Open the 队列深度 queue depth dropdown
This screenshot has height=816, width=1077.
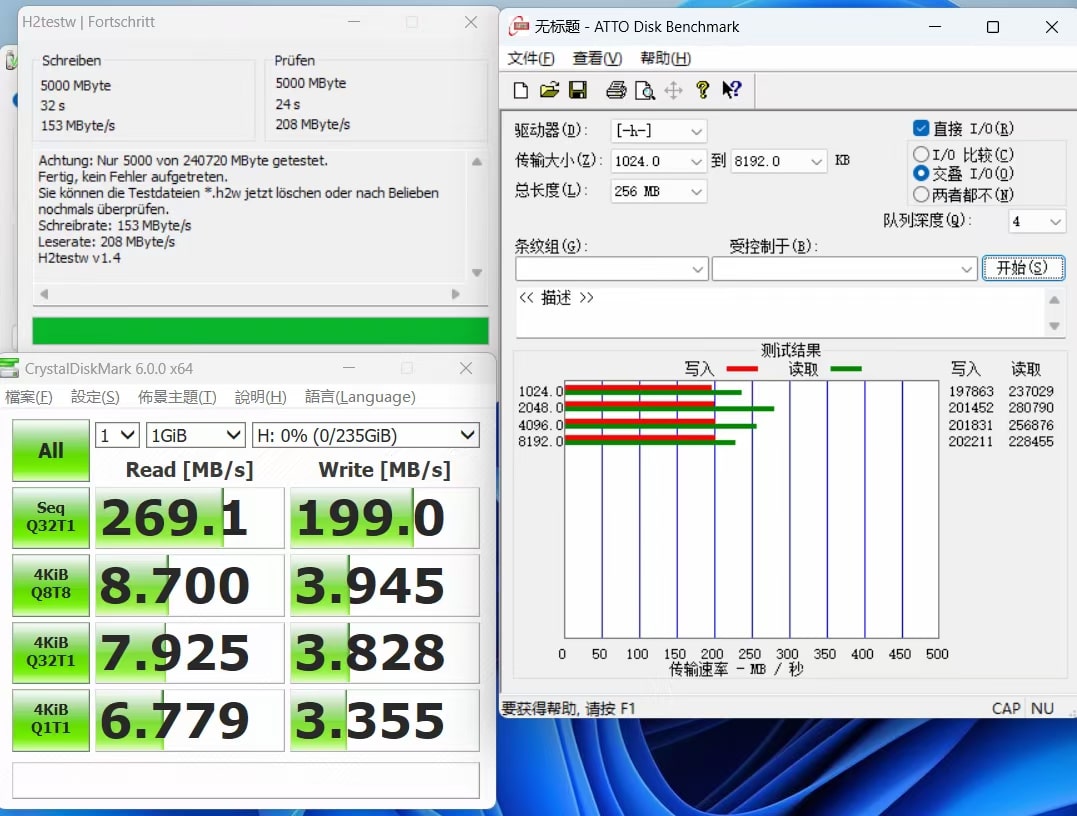tap(1036, 221)
